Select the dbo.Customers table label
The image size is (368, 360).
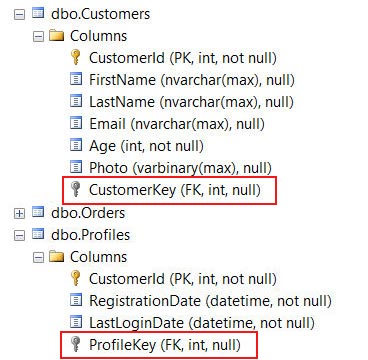pyautogui.click(x=100, y=14)
